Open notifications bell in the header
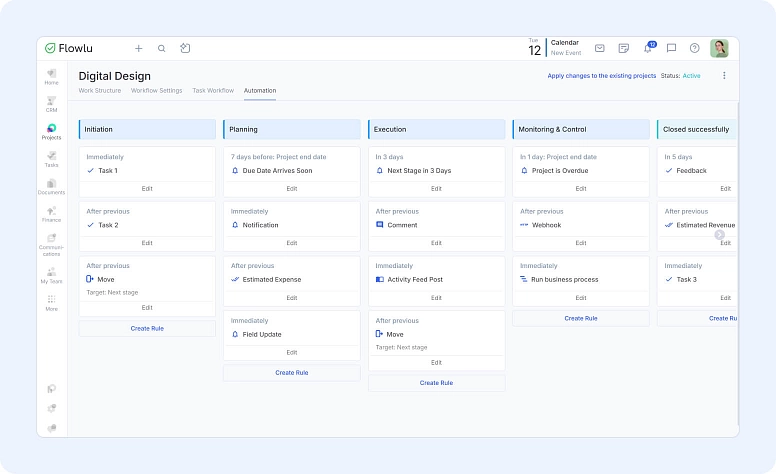Viewport: 776px width, 474px height. [x=648, y=48]
